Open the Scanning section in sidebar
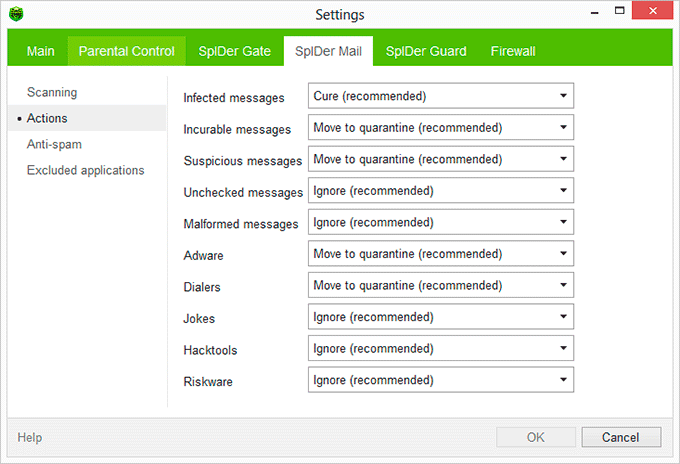Image resolution: width=680 pixels, height=464 pixels. 52,92
